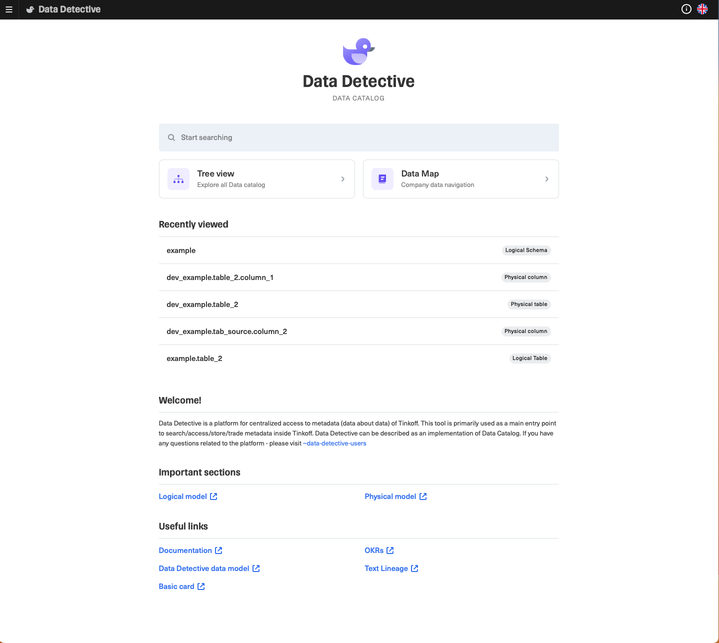Open the Data Detective data model link
Screen dimensions: 719x643
tap(204, 568)
